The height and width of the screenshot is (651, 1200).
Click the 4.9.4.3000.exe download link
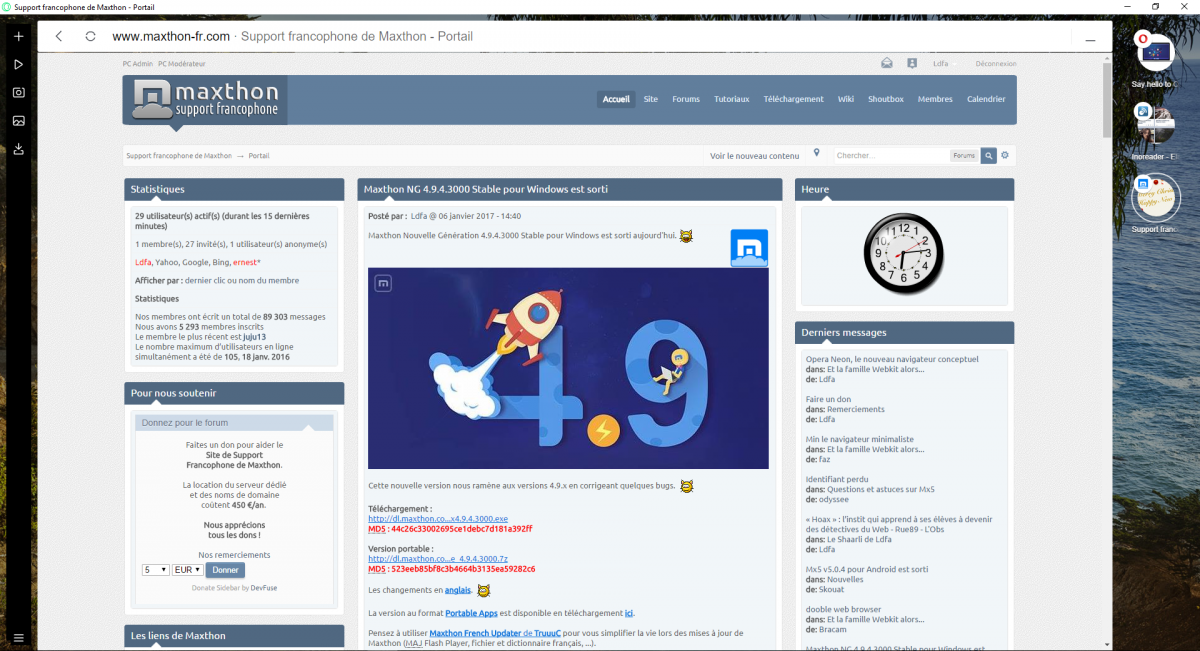(x=438, y=519)
